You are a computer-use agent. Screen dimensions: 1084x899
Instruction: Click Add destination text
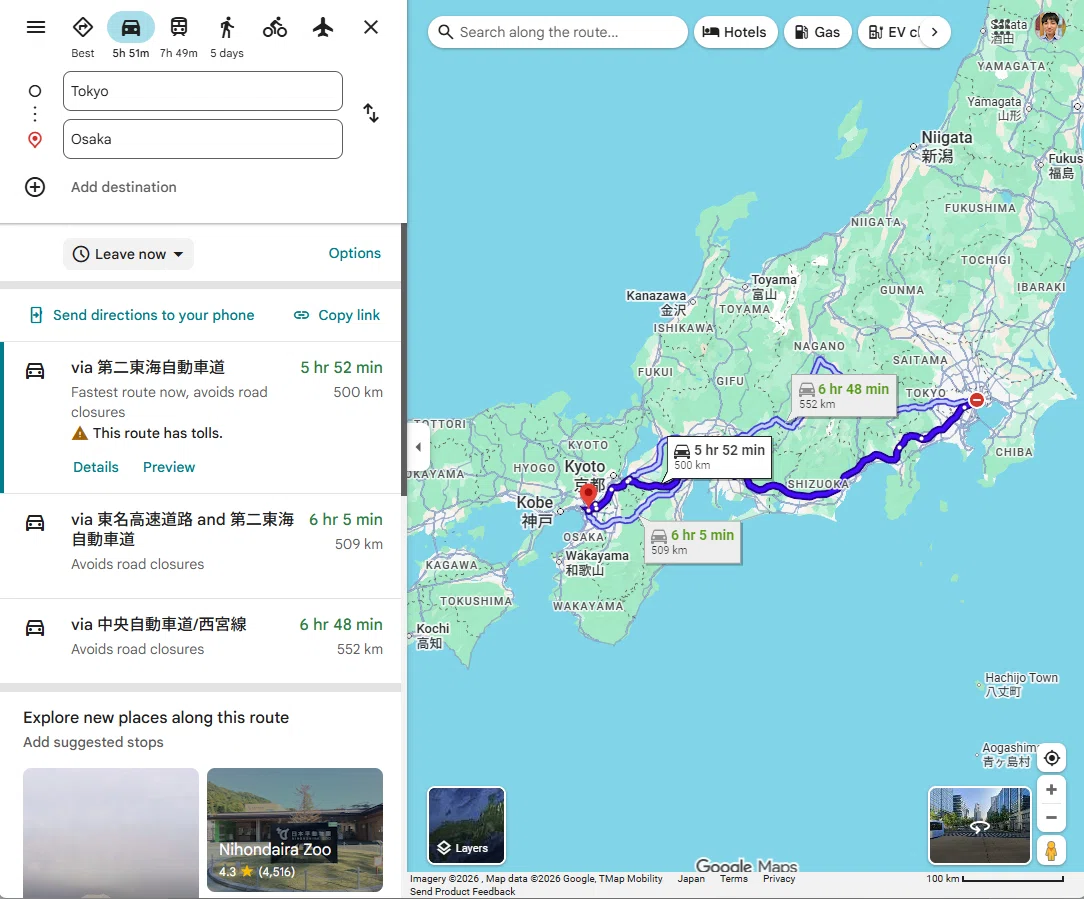point(124,187)
